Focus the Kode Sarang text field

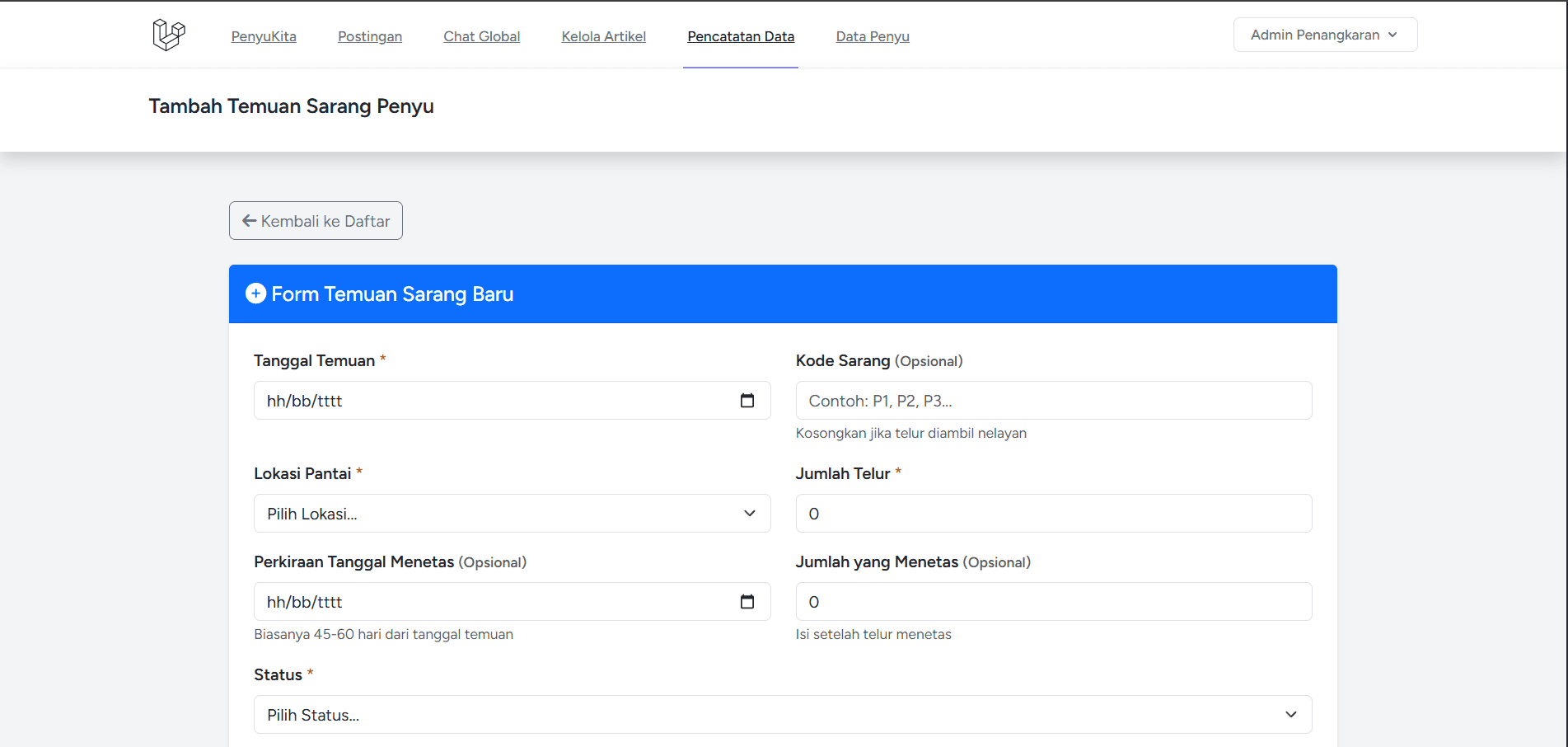(x=1053, y=401)
